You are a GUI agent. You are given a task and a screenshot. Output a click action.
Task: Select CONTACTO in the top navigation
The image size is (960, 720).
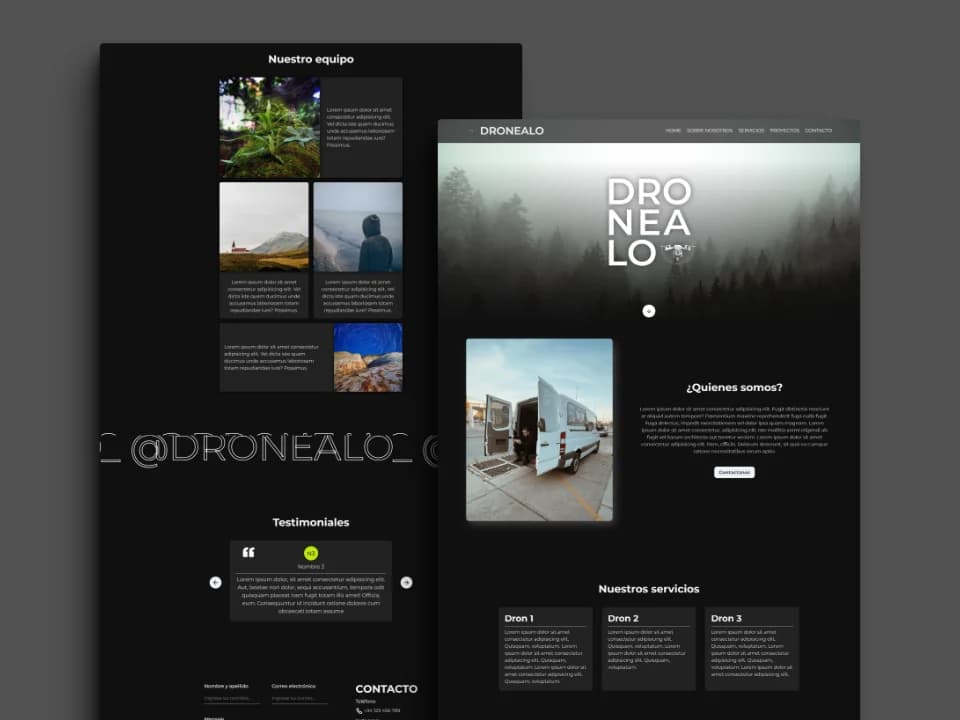tap(819, 130)
